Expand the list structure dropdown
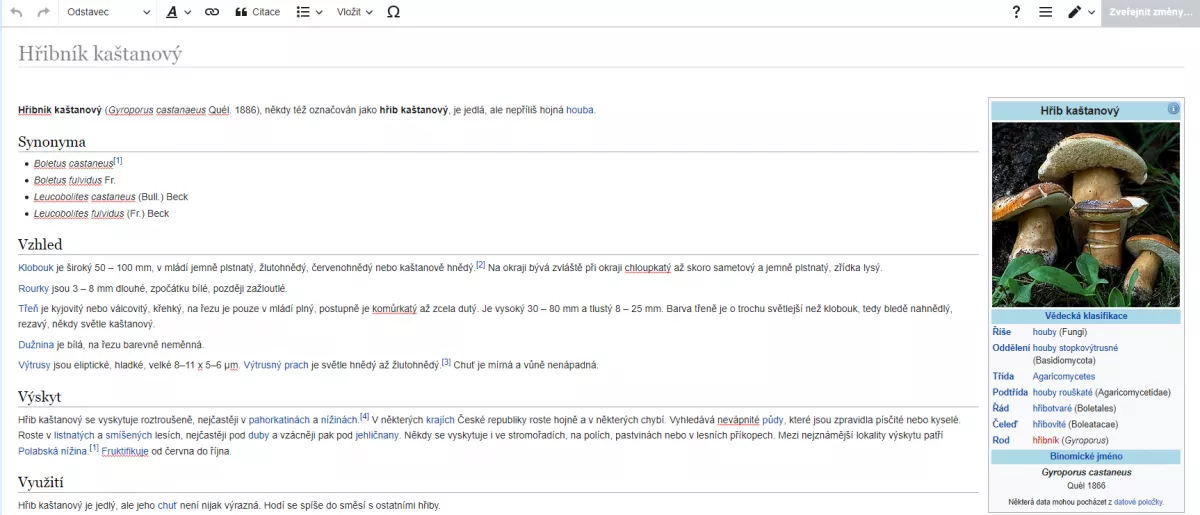 coord(309,12)
